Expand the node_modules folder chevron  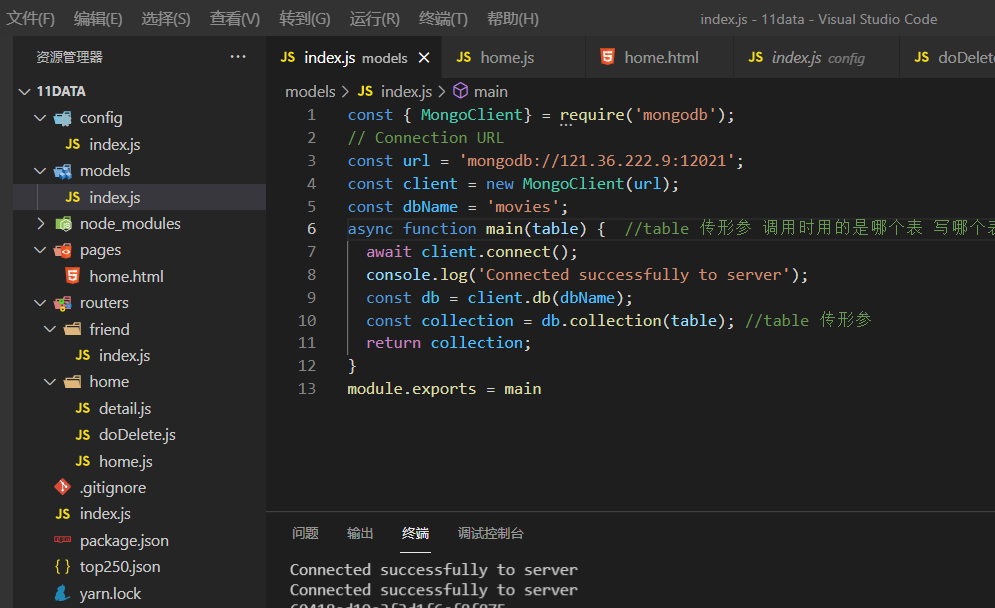(40, 223)
